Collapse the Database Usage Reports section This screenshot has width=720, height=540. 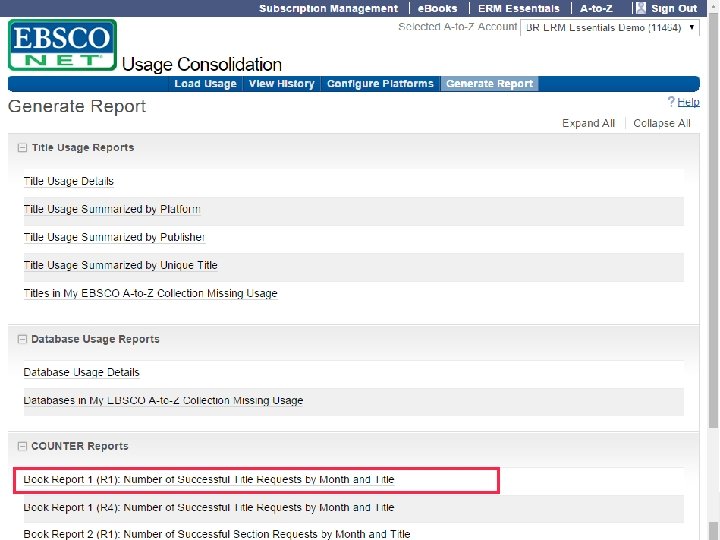tap(22, 339)
